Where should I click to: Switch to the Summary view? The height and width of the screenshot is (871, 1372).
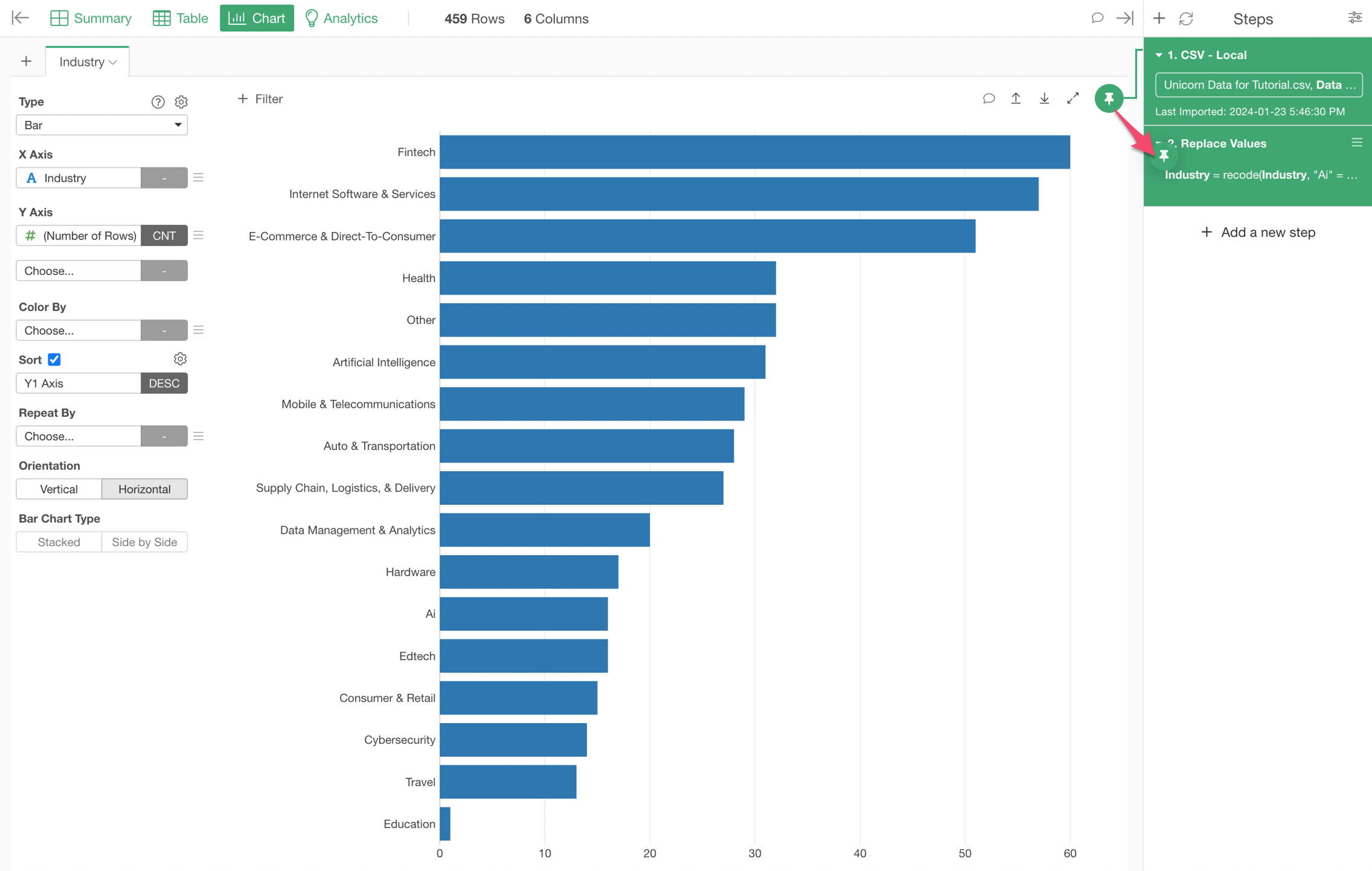click(x=91, y=19)
